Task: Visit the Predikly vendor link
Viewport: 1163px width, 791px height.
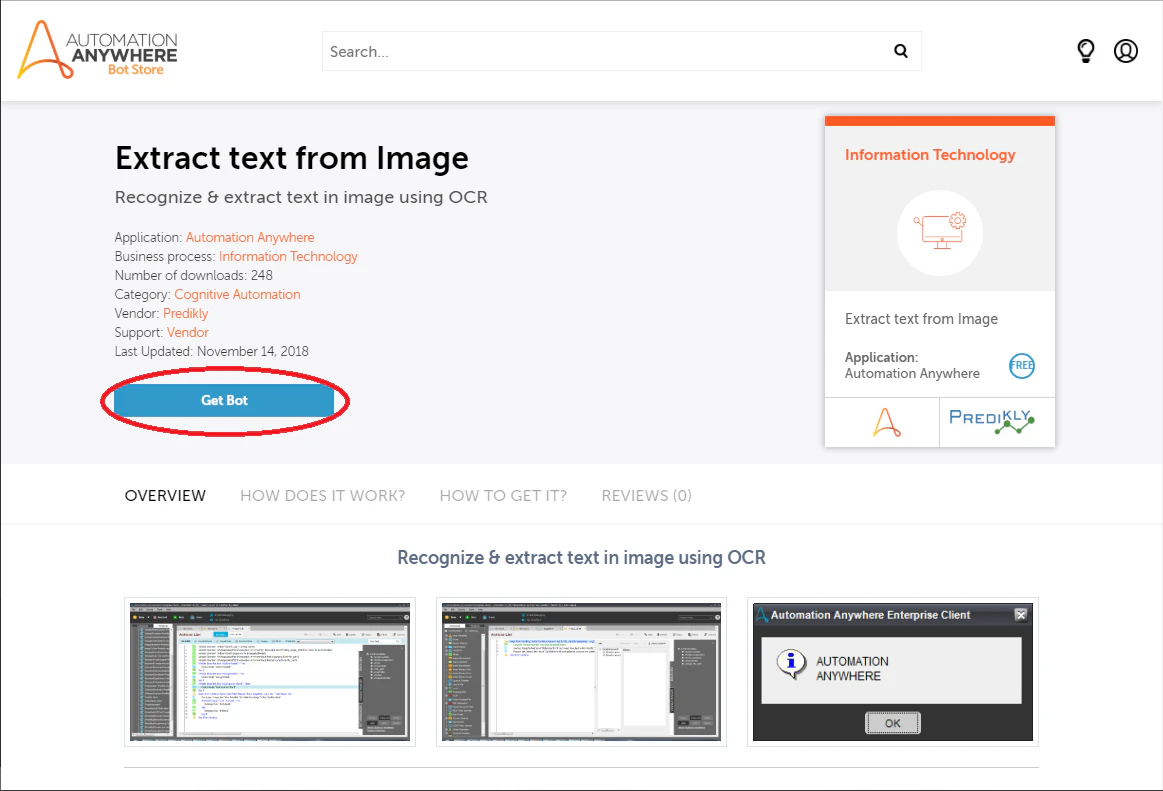Action: pyautogui.click(x=185, y=313)
